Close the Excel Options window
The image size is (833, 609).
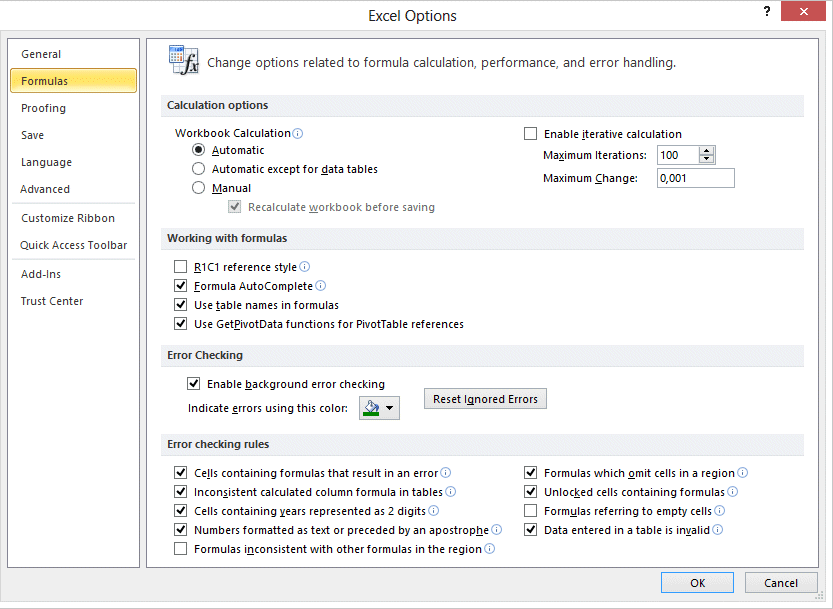pos(803,11)
